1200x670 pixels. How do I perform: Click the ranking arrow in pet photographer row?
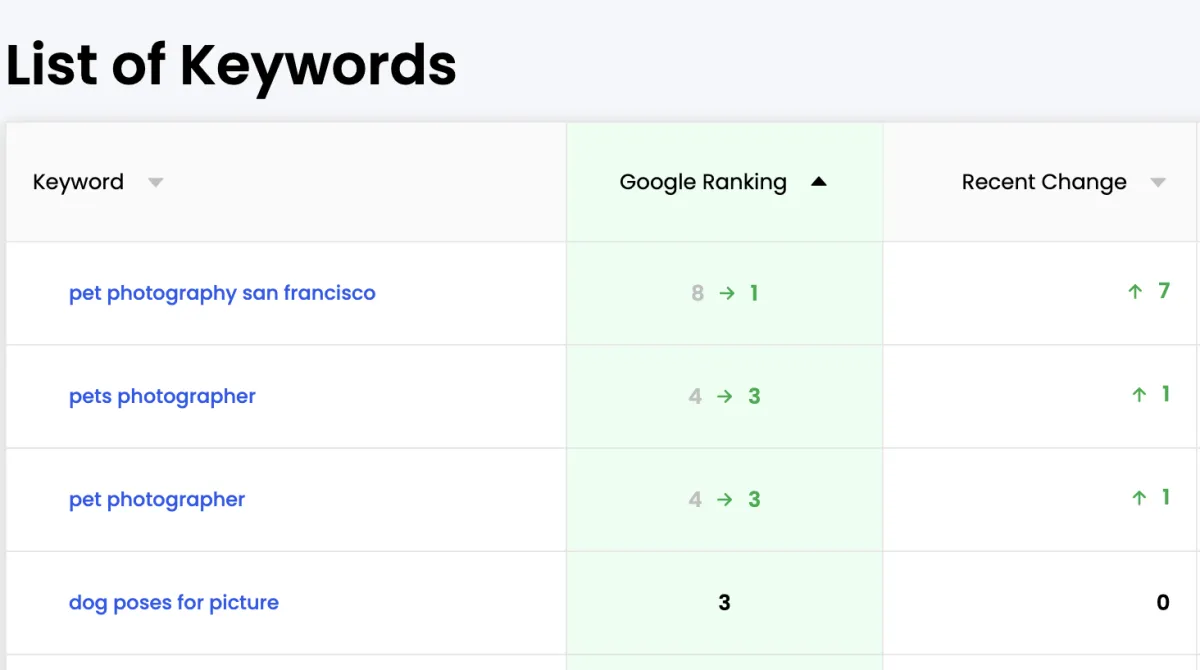[725, 499]
